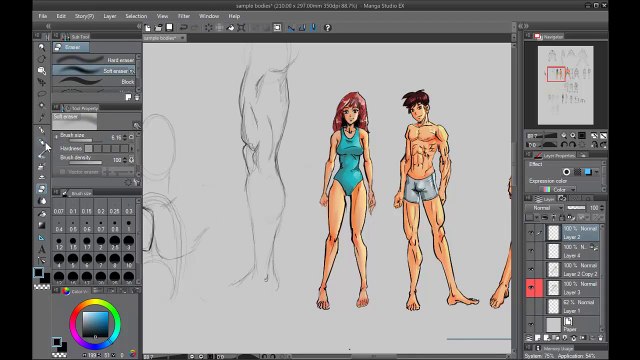Viewport: 640px width, 360px height.
Task: Select the Ruler tool in toolbox
Action: [x=42, y=238]
